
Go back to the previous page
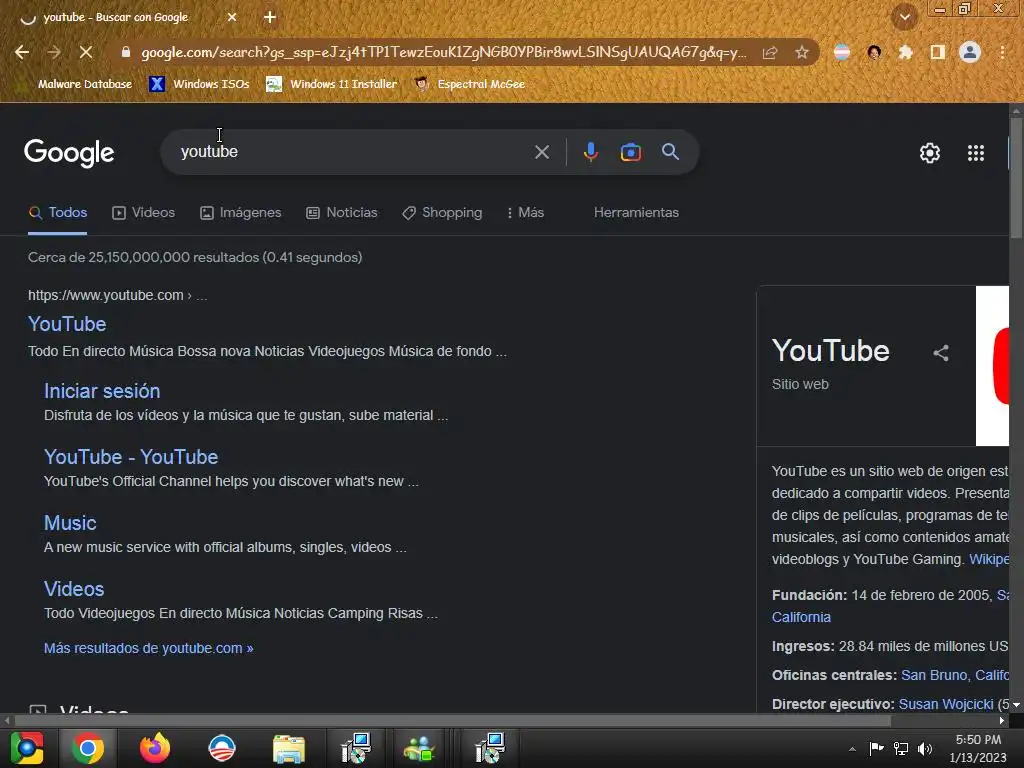pyautogui.click(x=22, y=52)
